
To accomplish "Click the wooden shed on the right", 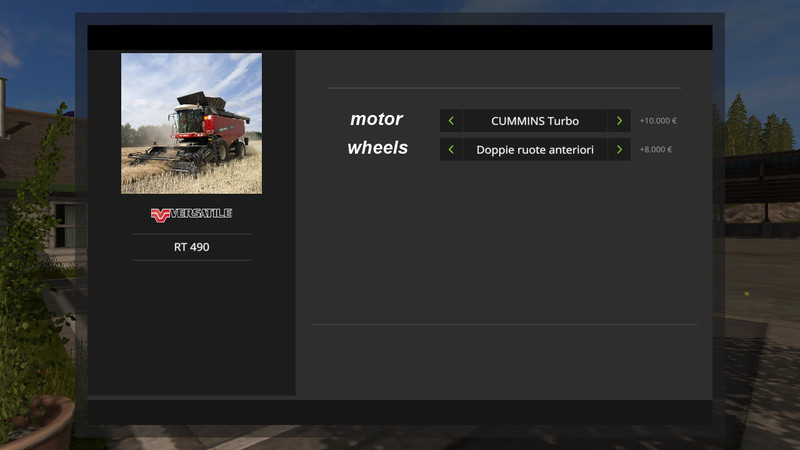I will pos(758,180).
